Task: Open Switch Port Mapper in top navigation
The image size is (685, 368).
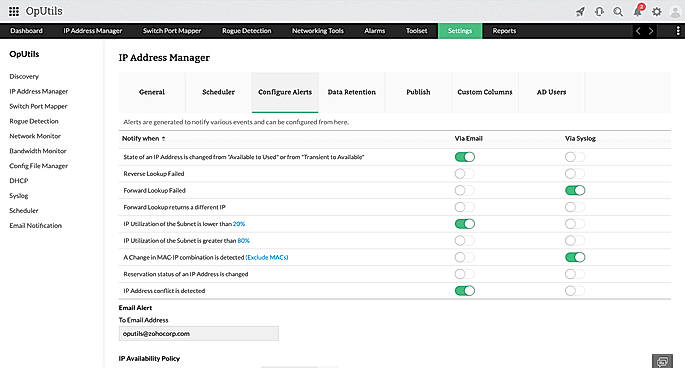Action: point(172,31)
